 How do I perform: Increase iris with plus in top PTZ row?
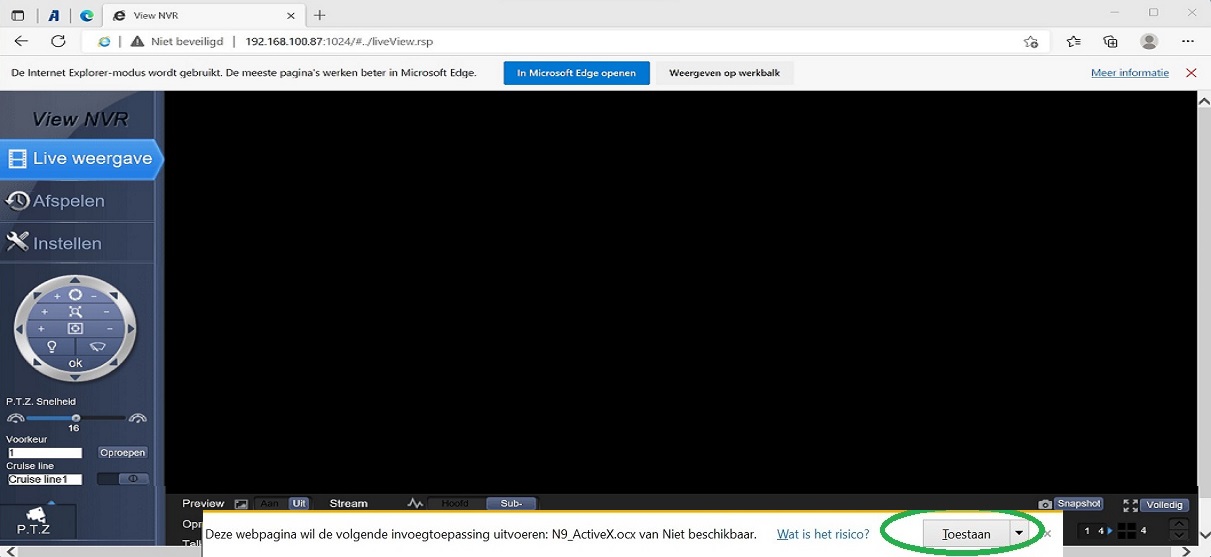[x=57, y=296]
